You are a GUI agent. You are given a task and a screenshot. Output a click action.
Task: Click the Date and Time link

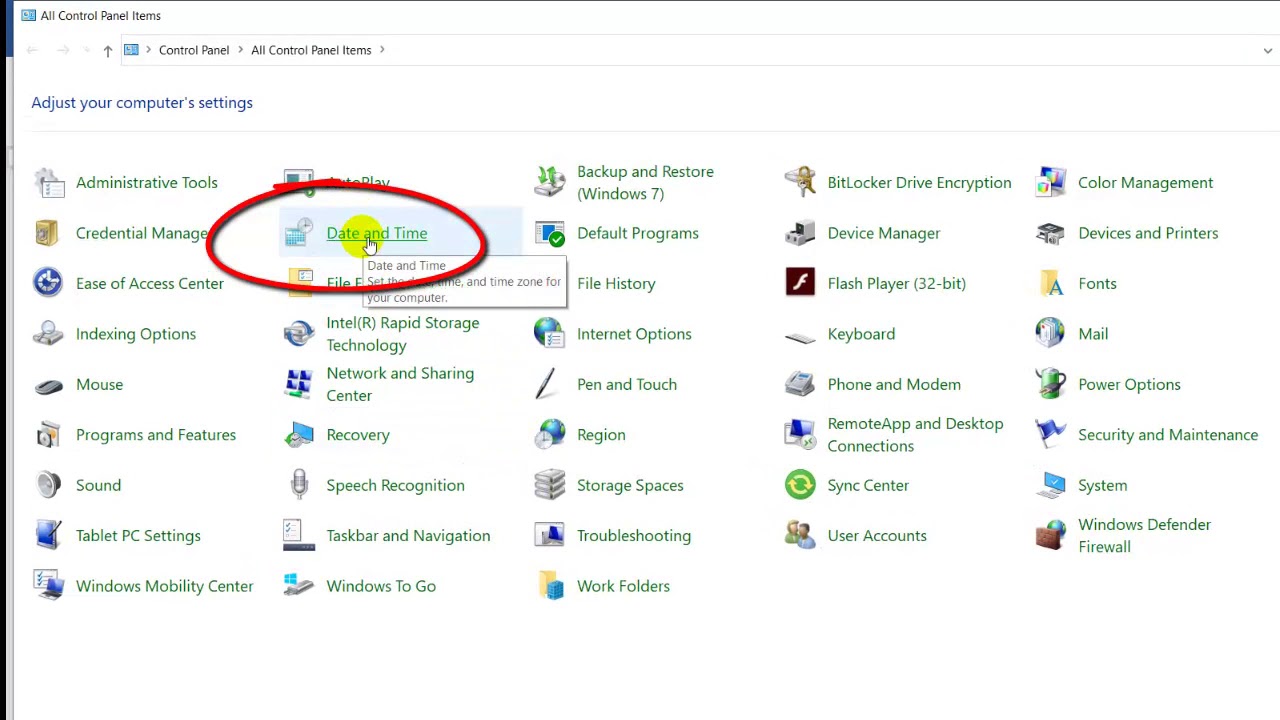[x=376, y=233]
